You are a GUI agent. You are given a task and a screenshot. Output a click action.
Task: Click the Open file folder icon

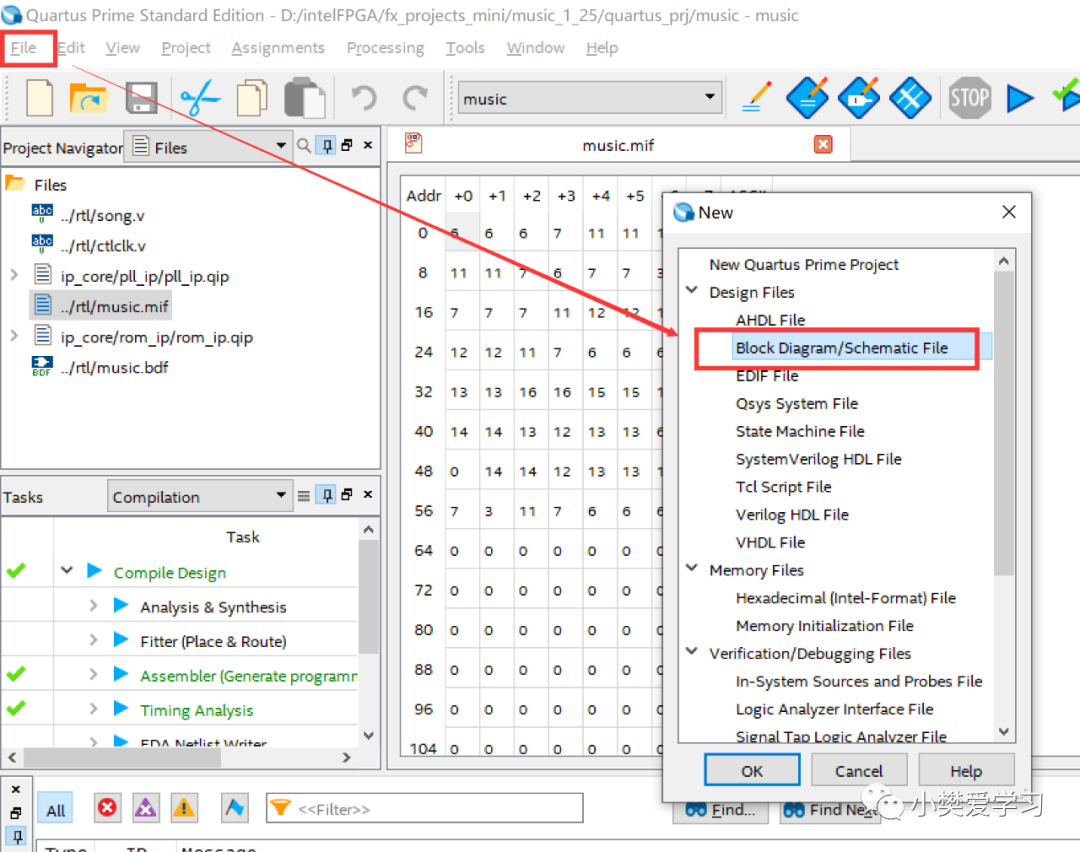click(88, 98)
